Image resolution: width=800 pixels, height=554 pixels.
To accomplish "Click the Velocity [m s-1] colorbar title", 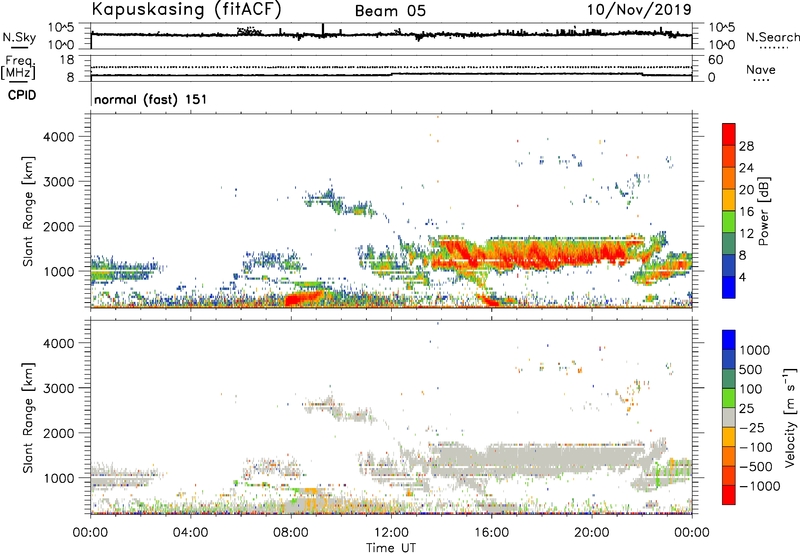I will (790, 417).
